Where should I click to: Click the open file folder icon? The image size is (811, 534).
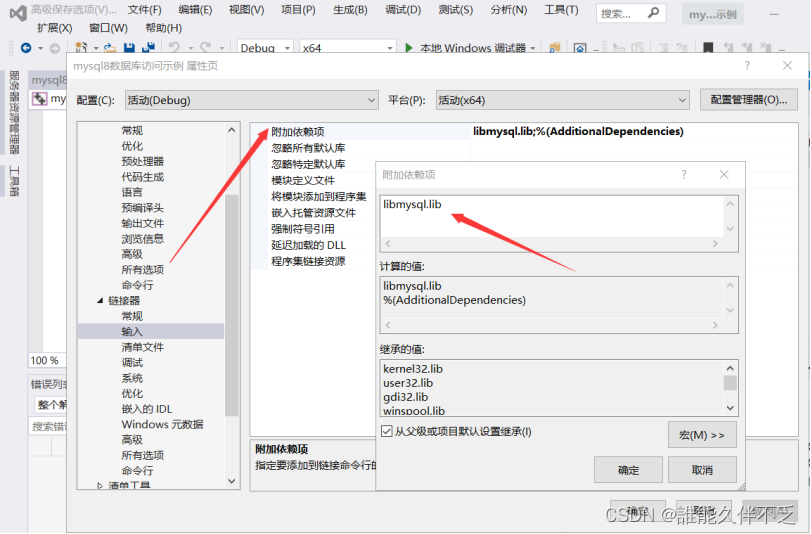point(110,48)
